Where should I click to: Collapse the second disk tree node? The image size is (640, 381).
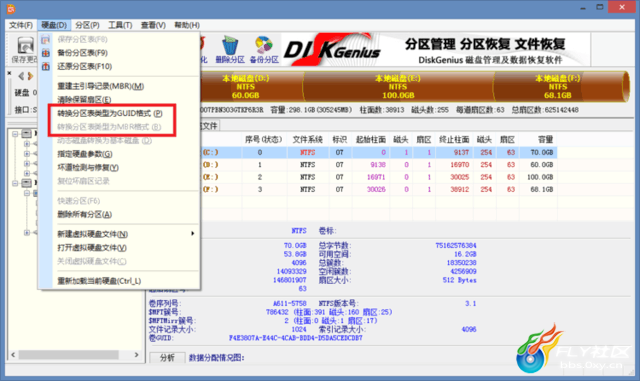tap(15, 183)
